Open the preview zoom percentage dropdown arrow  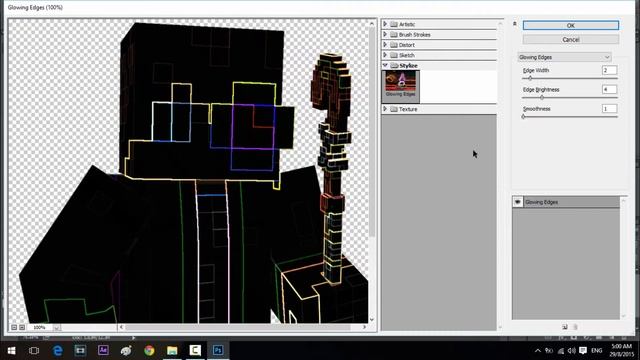(x=57, y=327)
